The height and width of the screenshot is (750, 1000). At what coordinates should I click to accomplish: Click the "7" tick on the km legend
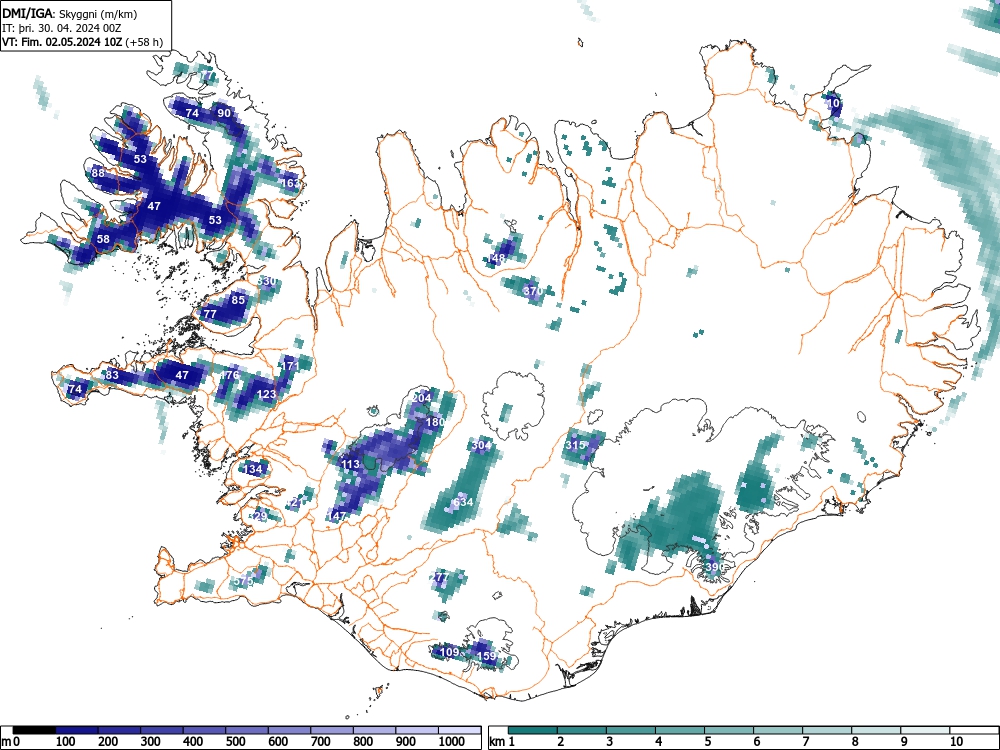805,741
